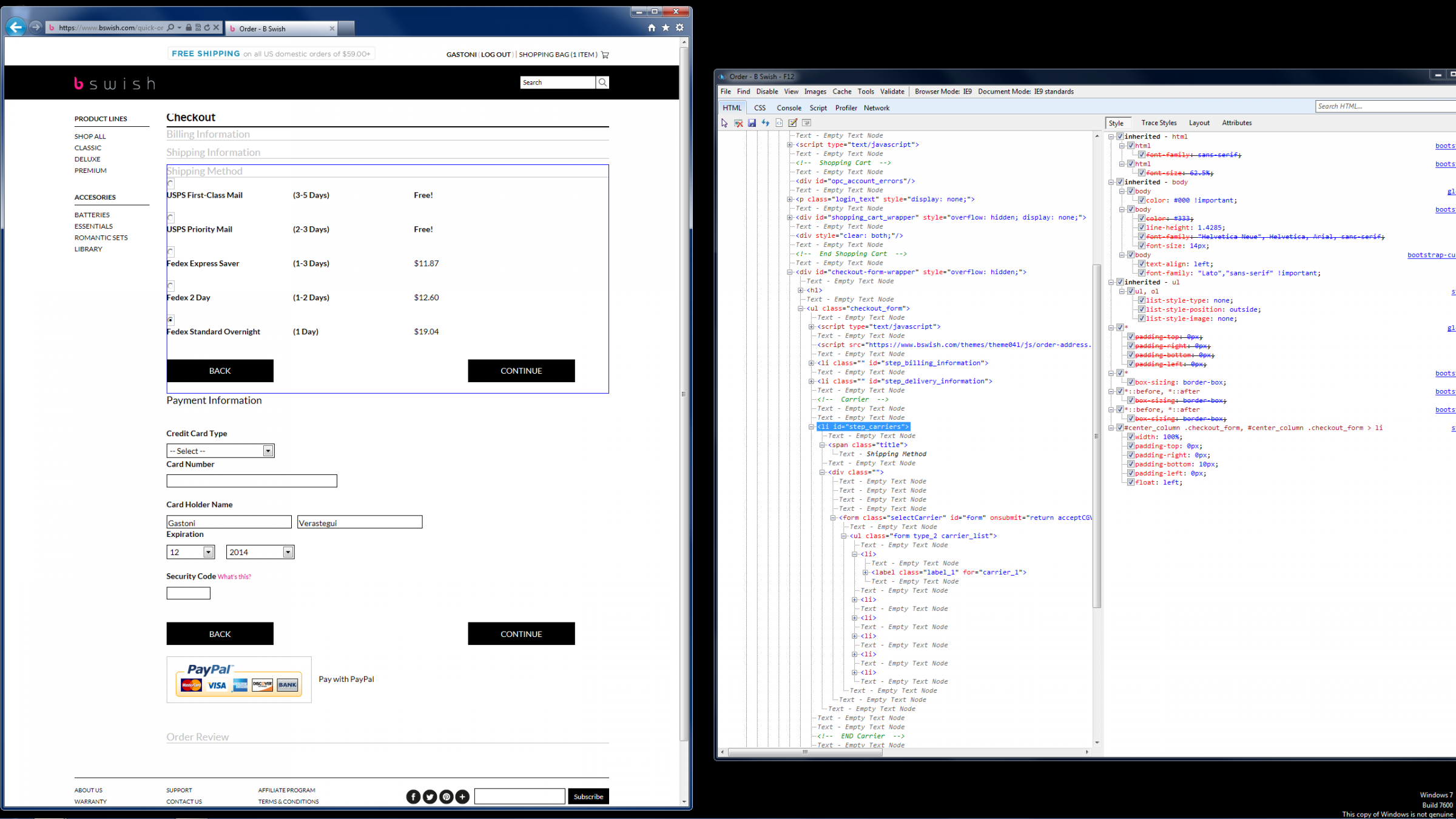Click the search magnifier on site header
Viewport: 1456px width, 819px height.
[602, 83]
